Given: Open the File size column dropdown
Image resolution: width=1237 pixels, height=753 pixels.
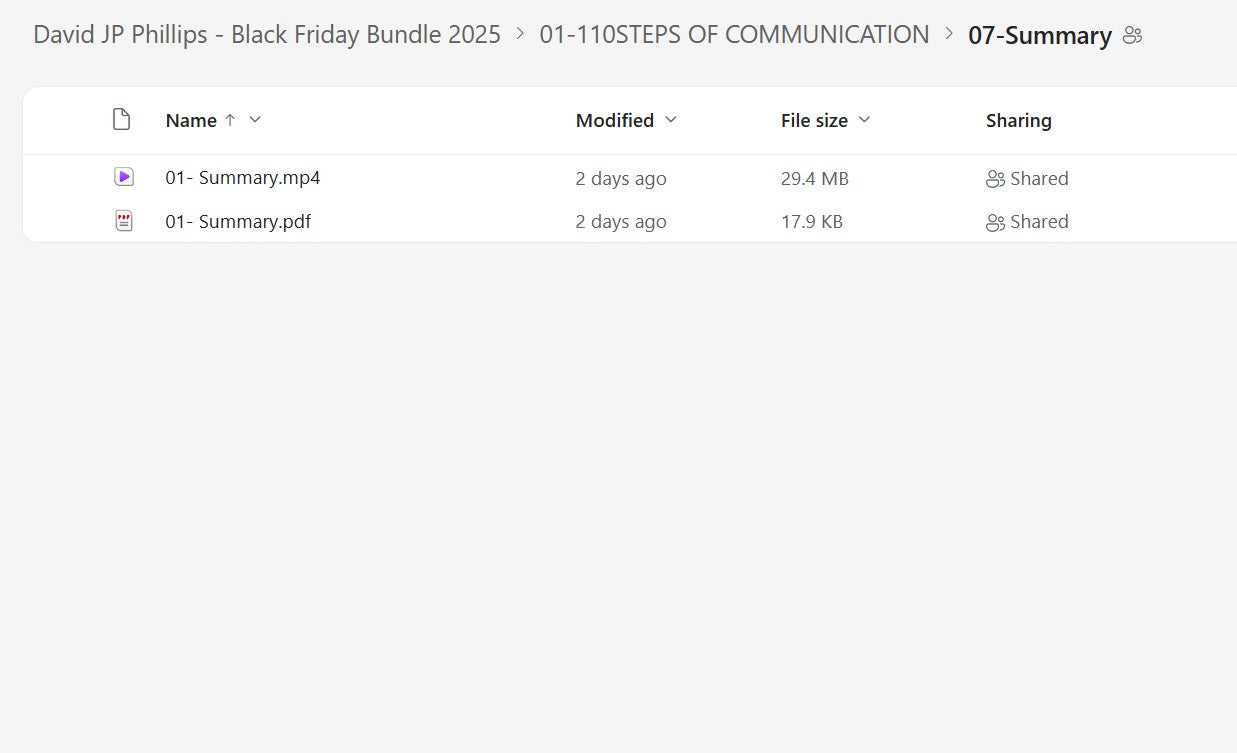Looking at the screenshot, I should tap(865, 120).
